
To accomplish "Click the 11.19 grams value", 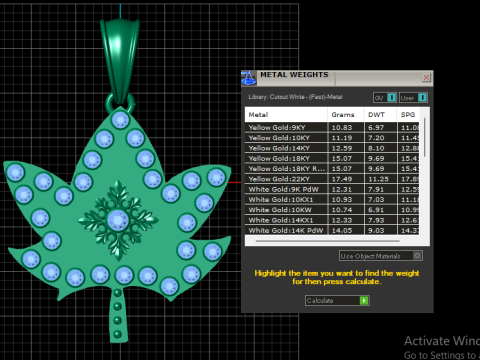I will coord(342,138).
